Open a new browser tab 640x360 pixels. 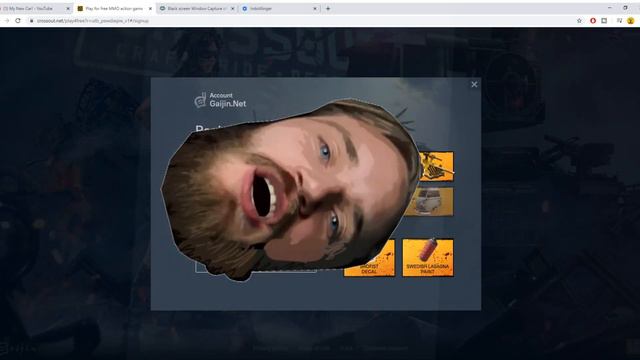[328, 9]
